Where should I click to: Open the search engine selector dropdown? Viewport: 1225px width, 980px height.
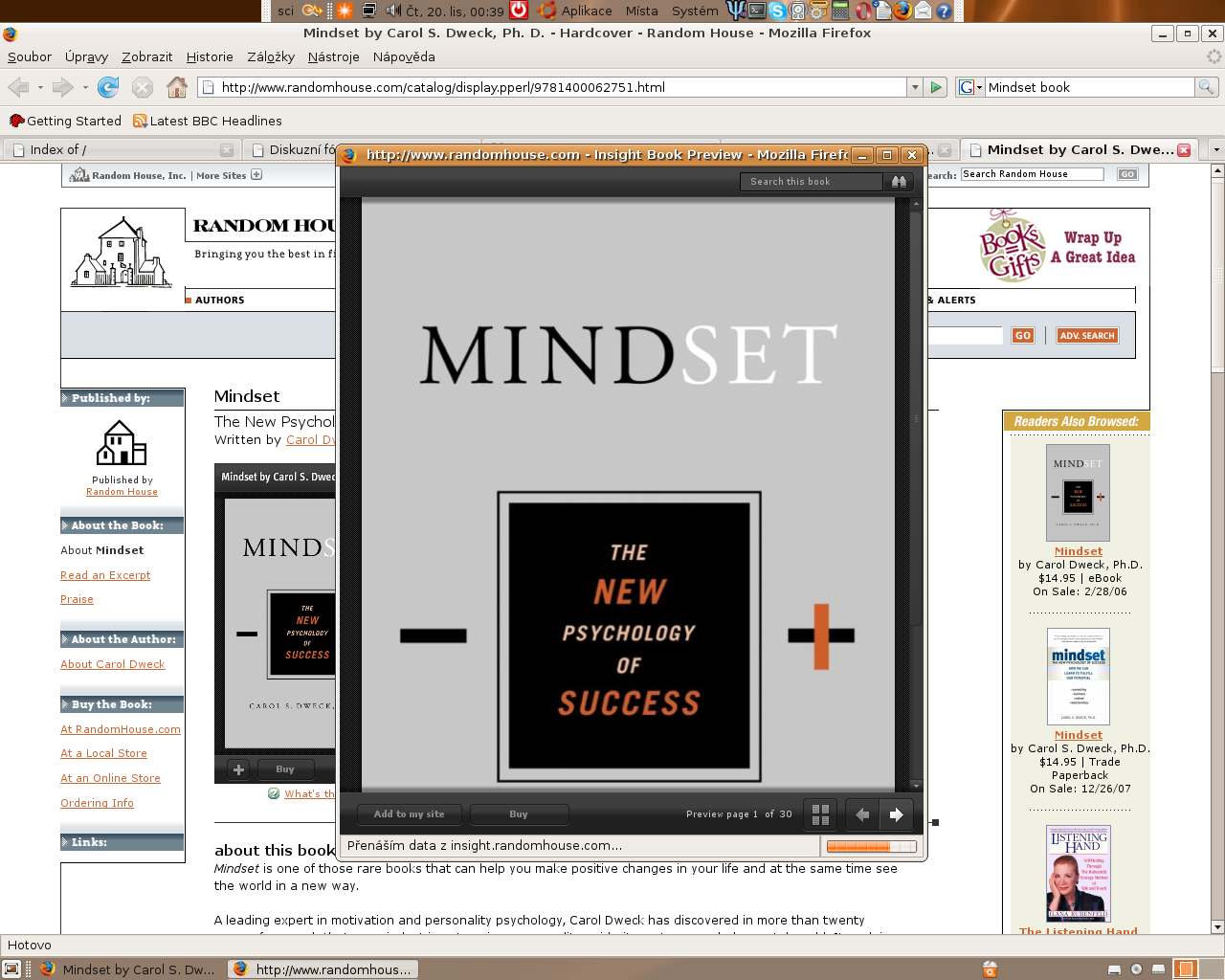point(969,87)
